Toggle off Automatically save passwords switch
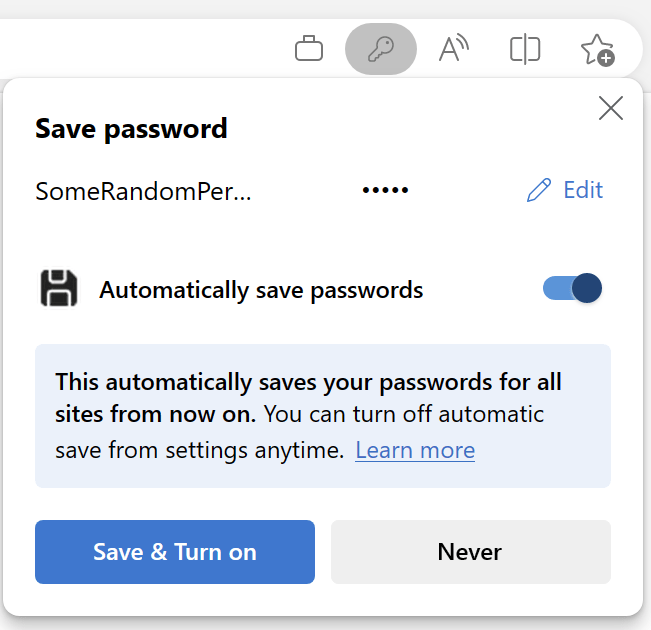The width and height of the screenshot is (651, 630). pyautogui.click(x=573, y=289)
